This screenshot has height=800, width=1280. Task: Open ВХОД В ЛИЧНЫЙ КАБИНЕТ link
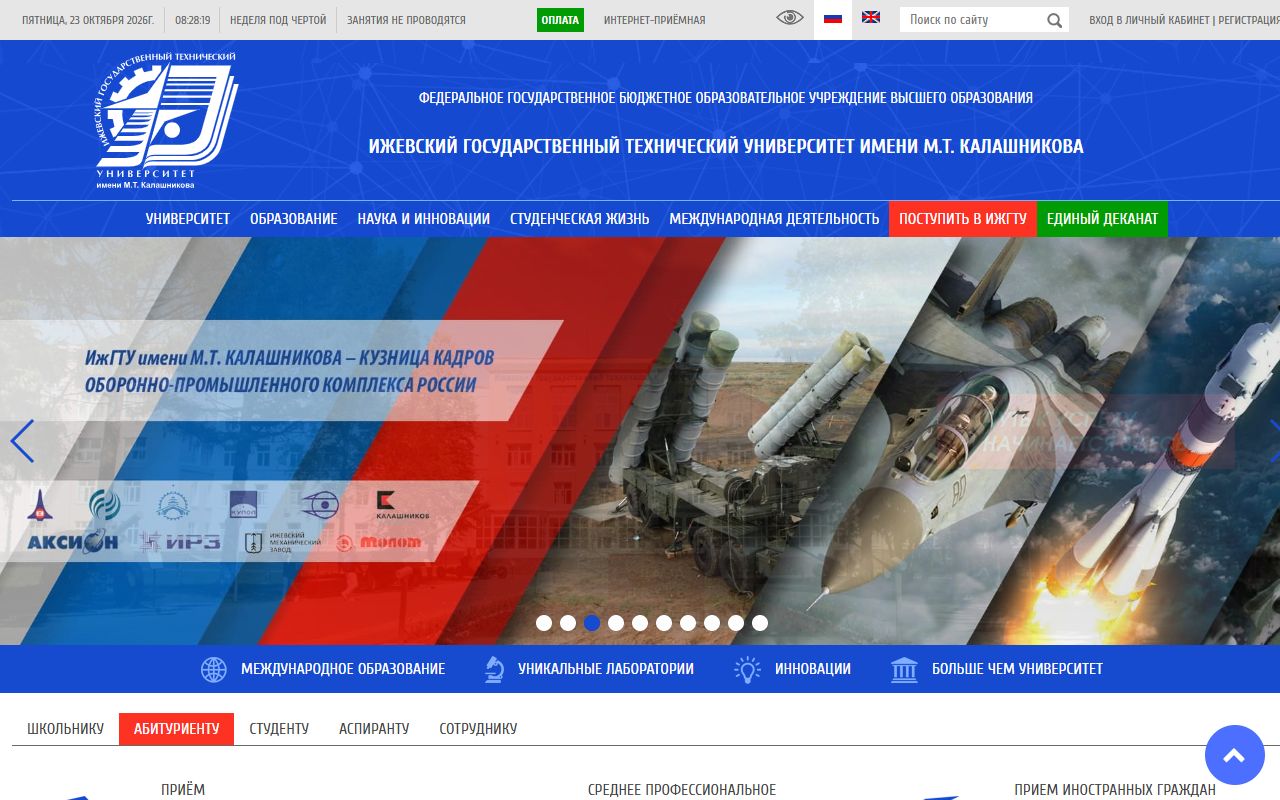(x=1149, y=20)
